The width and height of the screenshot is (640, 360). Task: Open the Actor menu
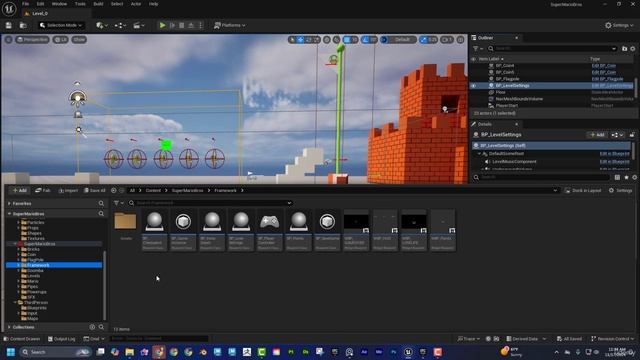[x=136, y=4]
